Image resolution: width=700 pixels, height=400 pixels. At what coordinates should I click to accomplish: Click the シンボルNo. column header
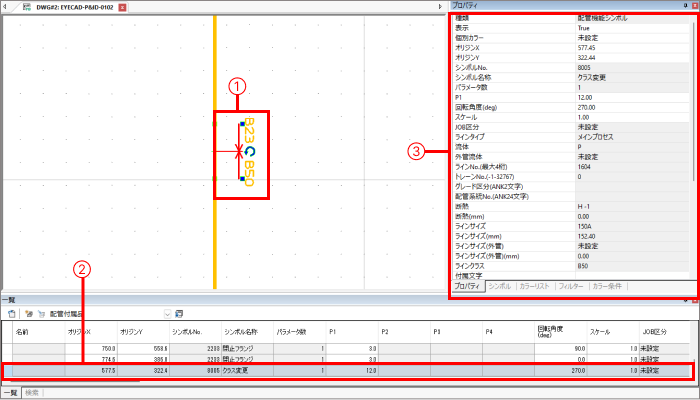coord(188,331)
